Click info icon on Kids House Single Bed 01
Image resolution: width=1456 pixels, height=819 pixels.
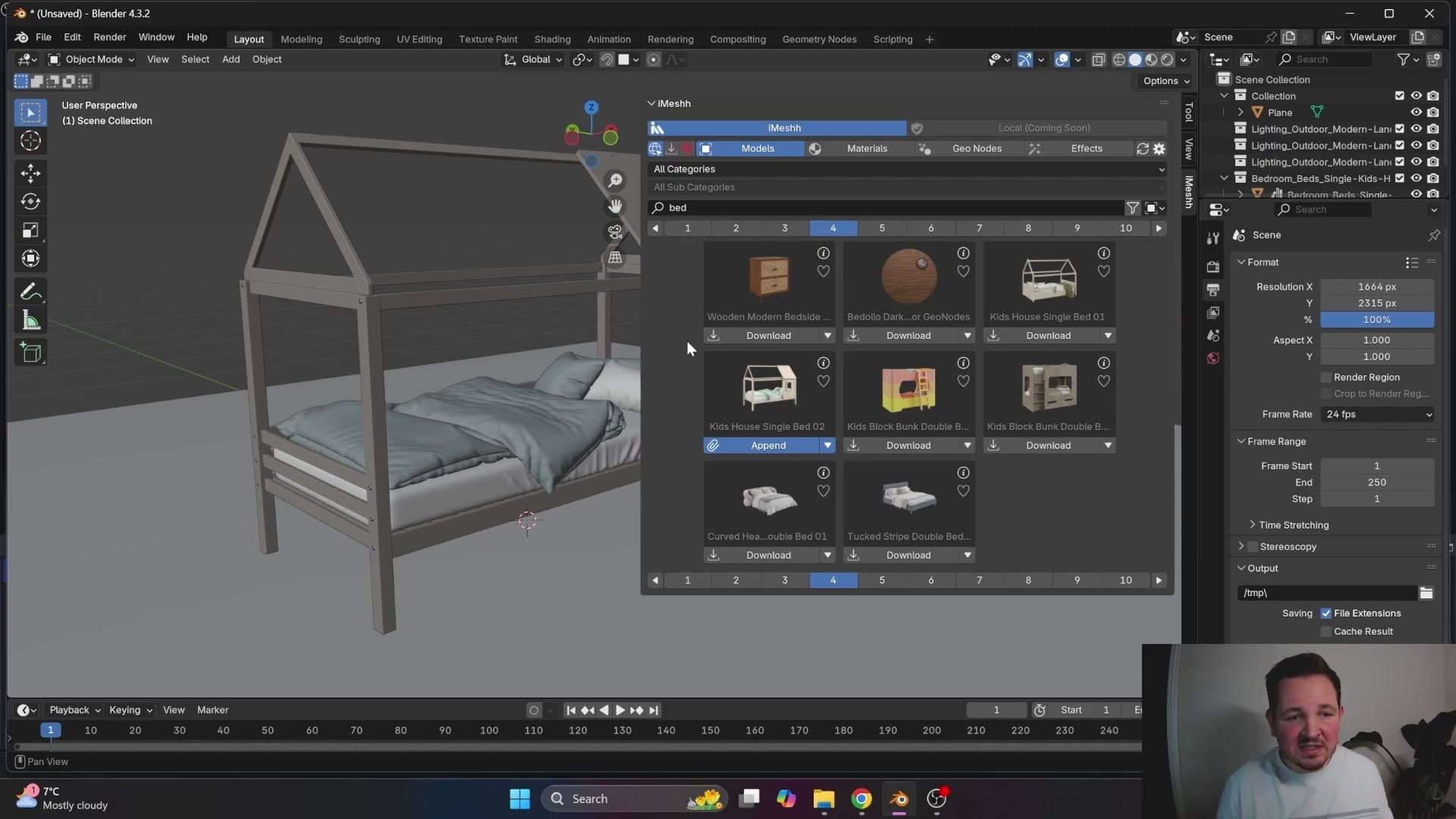[x=1103, y=253]
